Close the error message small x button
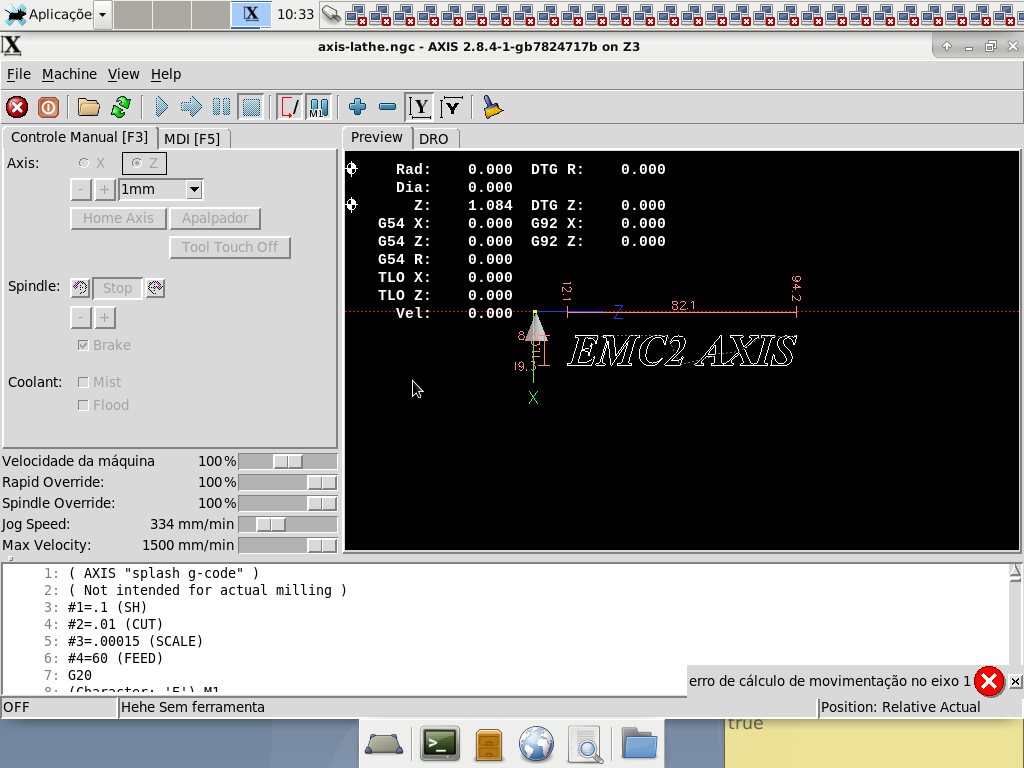Screen dimensions: 1024x768 (1015, 681)
